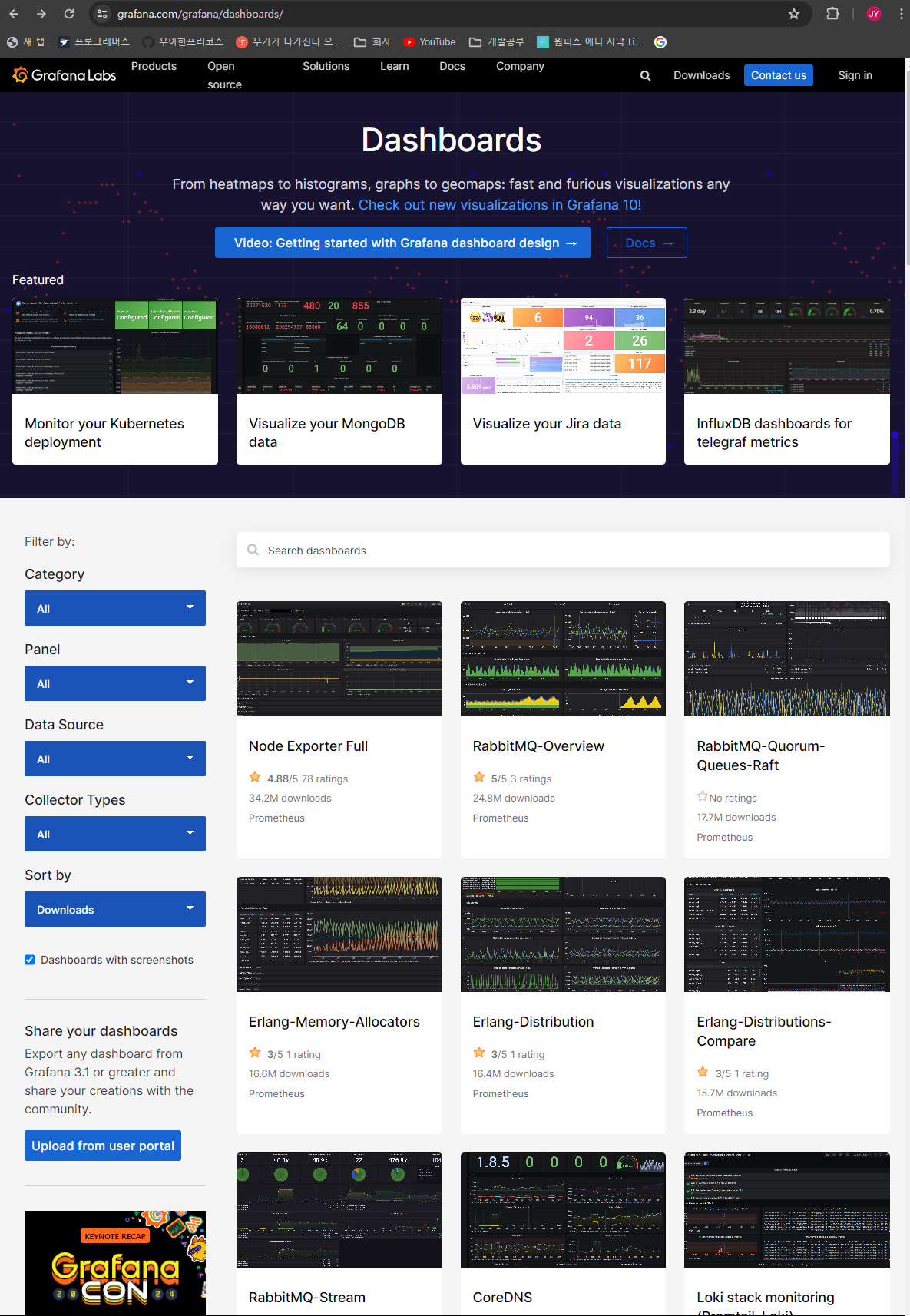Open InfluxDB dashboards for telegraf card
This screenshot has width=910, height=1316.
[787, 382]
